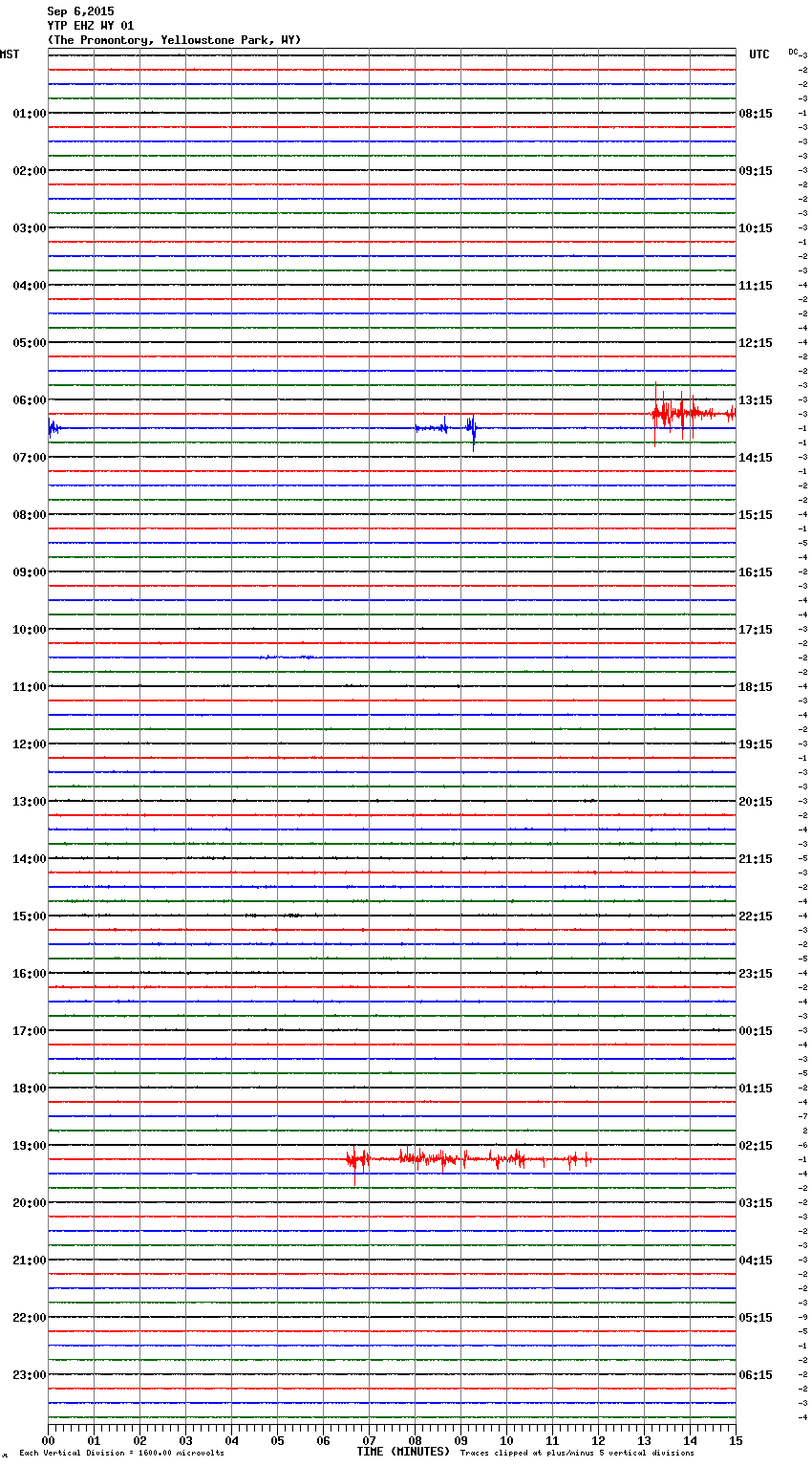
Task: Select the 14:00 MST row label
Action: point(29,859)
